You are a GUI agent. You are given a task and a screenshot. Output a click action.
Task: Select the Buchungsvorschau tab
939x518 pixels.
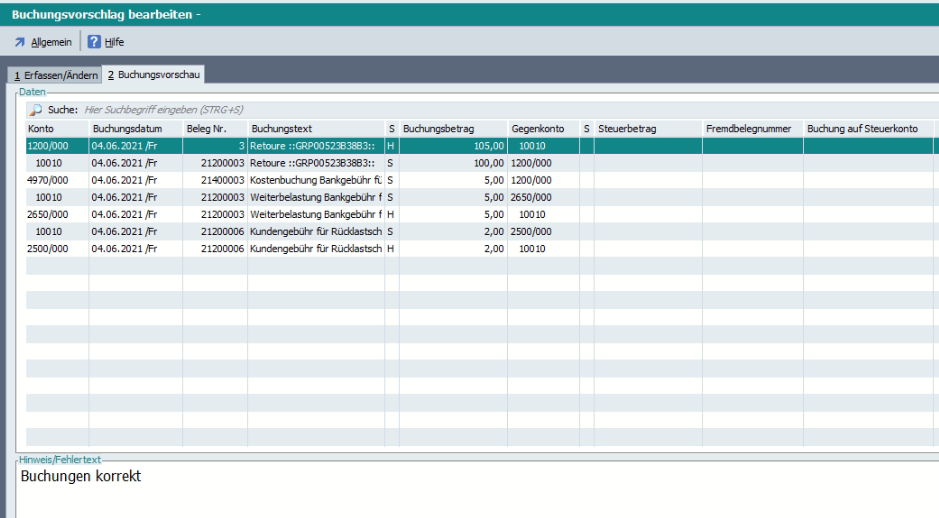point(155,77)
